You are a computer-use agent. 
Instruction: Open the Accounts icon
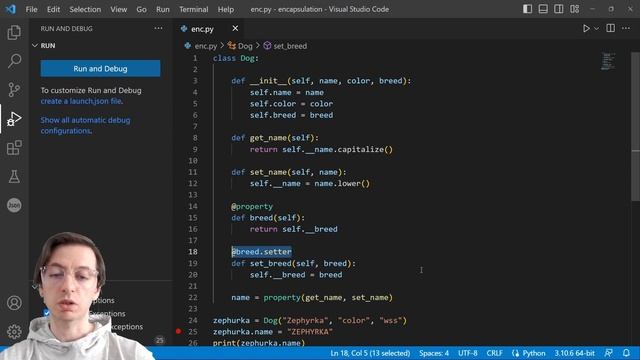pyautogui.click(x=14, y=303)
